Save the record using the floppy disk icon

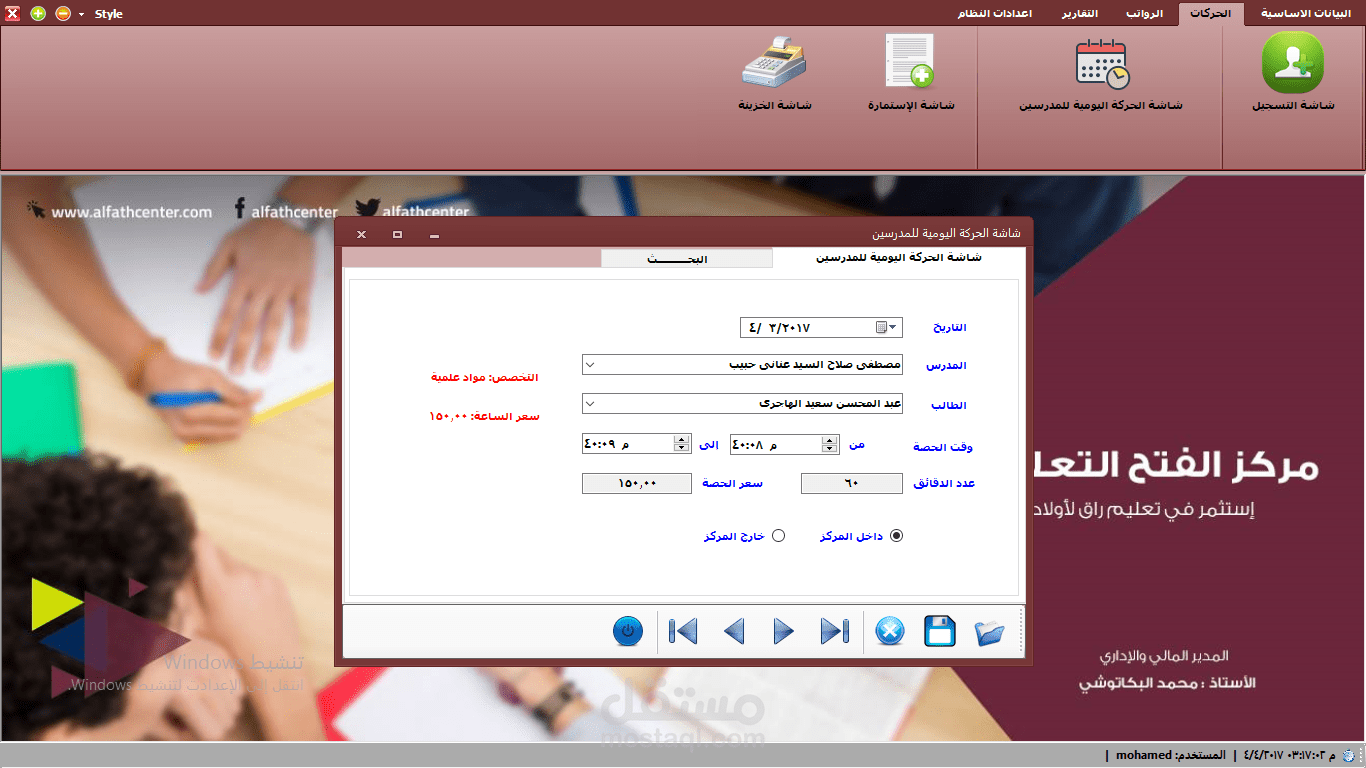(x=939, y=631)
